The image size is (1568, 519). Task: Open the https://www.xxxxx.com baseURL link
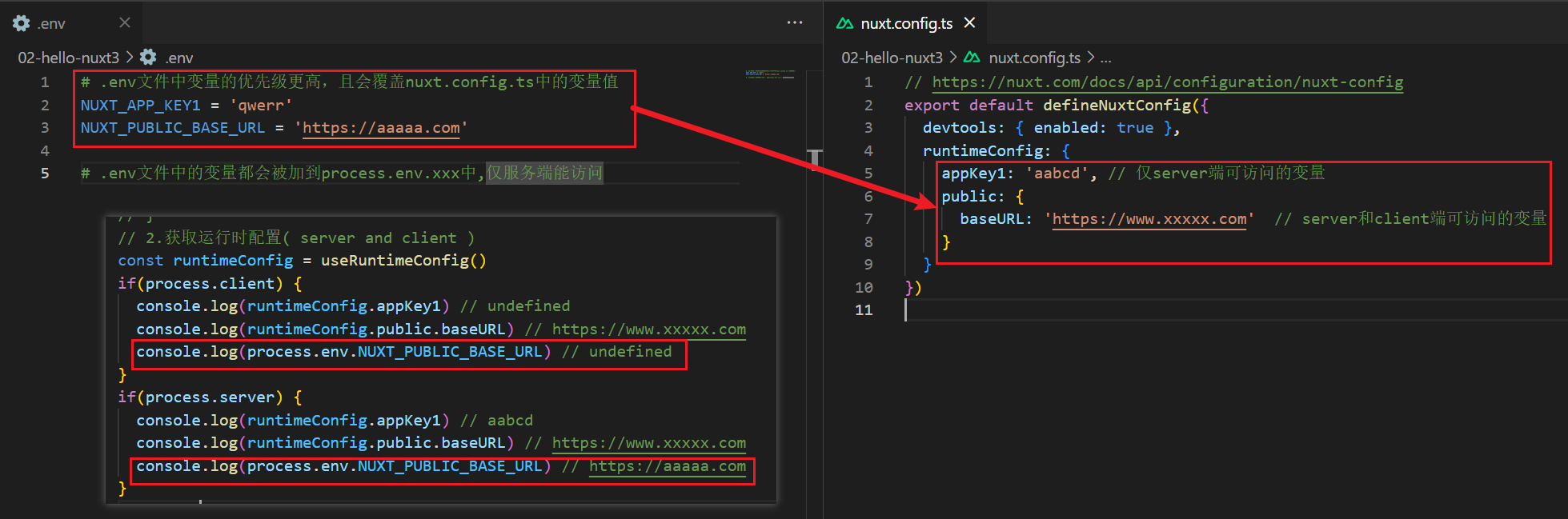tap(1149, 219)
